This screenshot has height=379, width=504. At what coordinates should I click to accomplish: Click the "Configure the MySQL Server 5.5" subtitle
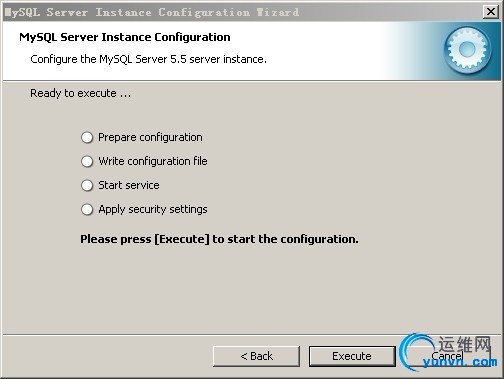(148, 59)
